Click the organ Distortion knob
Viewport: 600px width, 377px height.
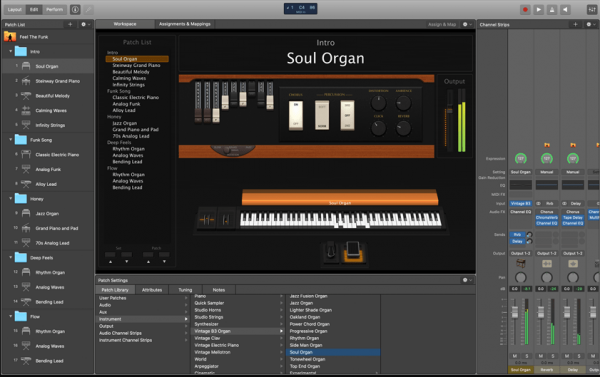pos(378,103)
